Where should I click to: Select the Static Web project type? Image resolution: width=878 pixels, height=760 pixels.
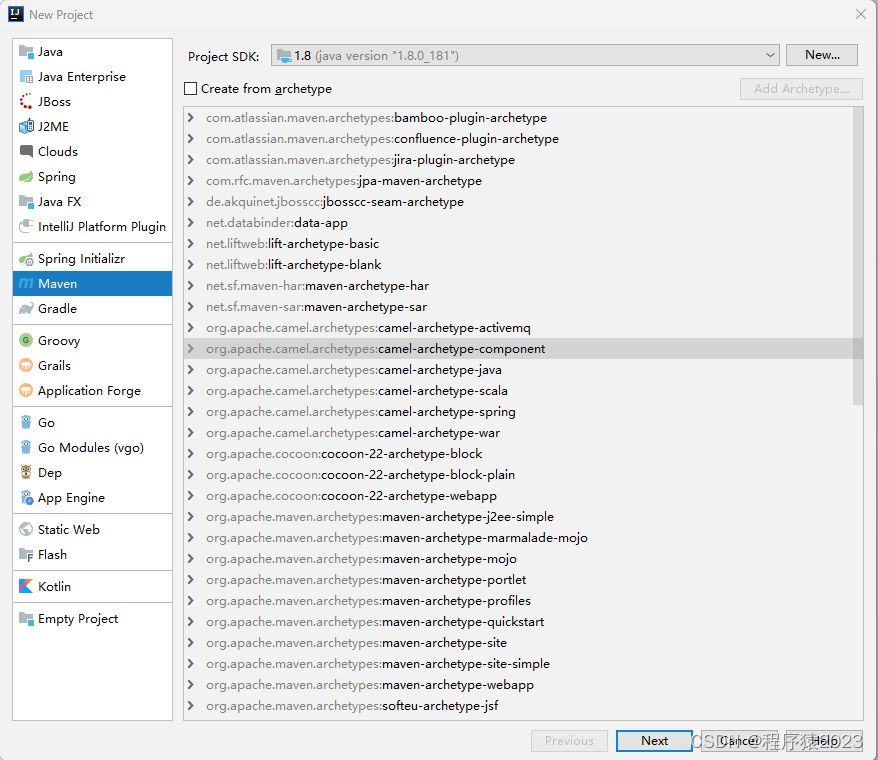tap(67, 529)
